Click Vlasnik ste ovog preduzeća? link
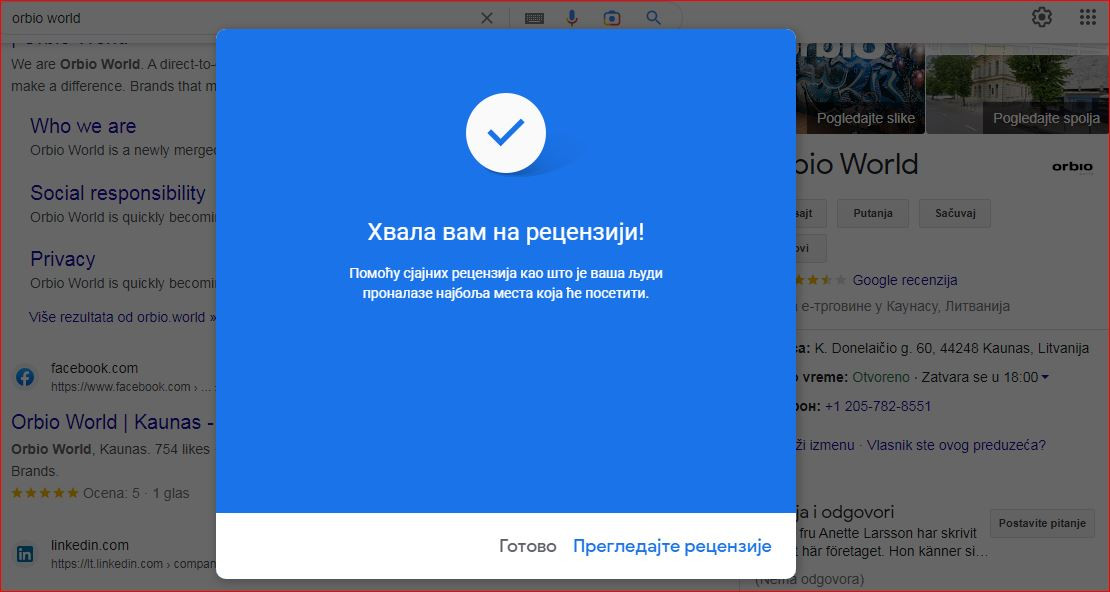Screen dimensions: 1110x592 pos(956,445)
